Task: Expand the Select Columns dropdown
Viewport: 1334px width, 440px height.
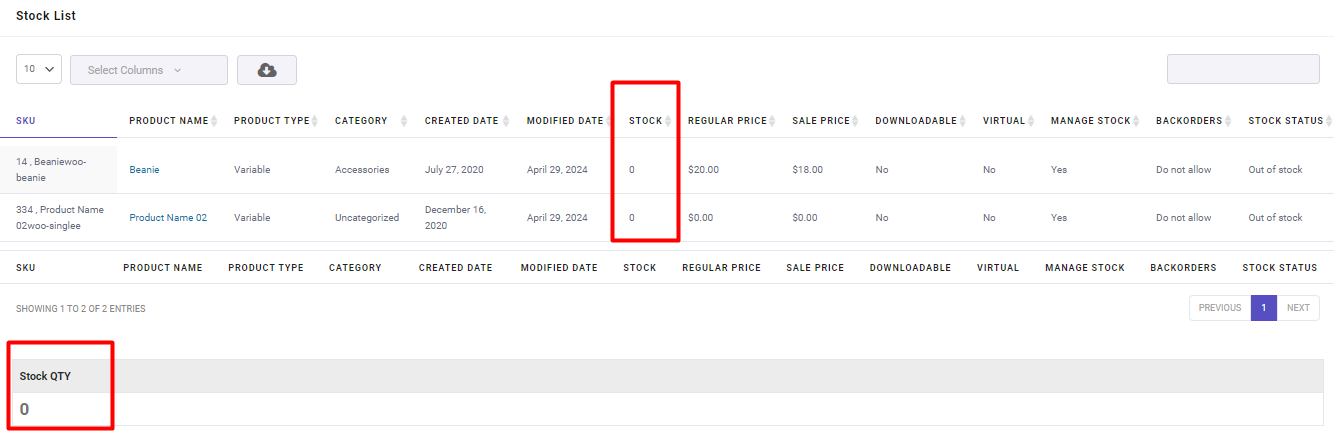Action: (x=149, y=70)
